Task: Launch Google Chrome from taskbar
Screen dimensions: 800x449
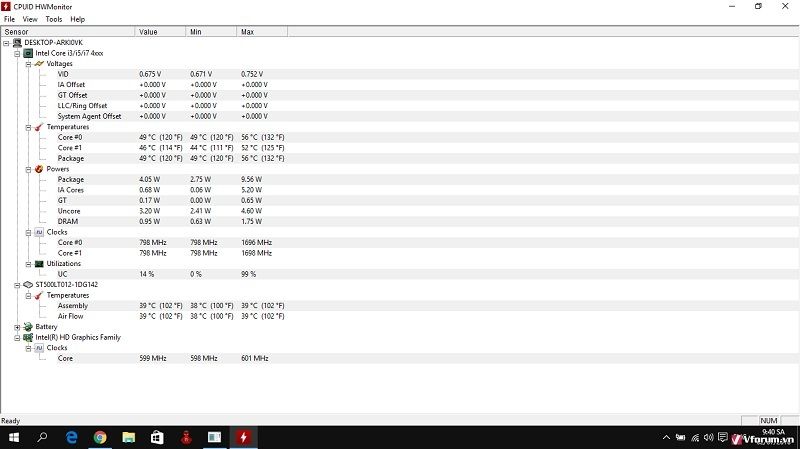Action: coord(100,437)
